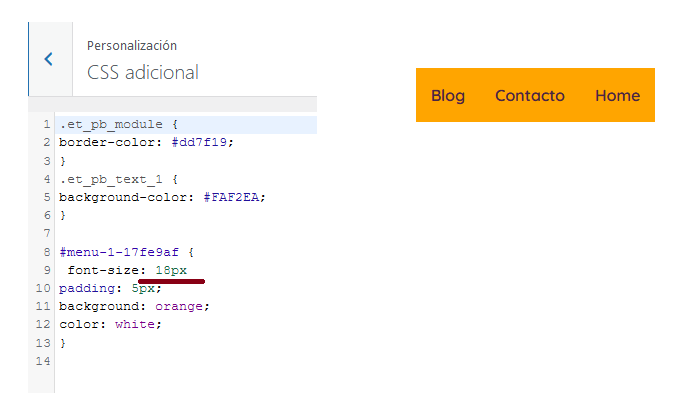
Task: Open the Contacto menu link
Action: [530, 95]
